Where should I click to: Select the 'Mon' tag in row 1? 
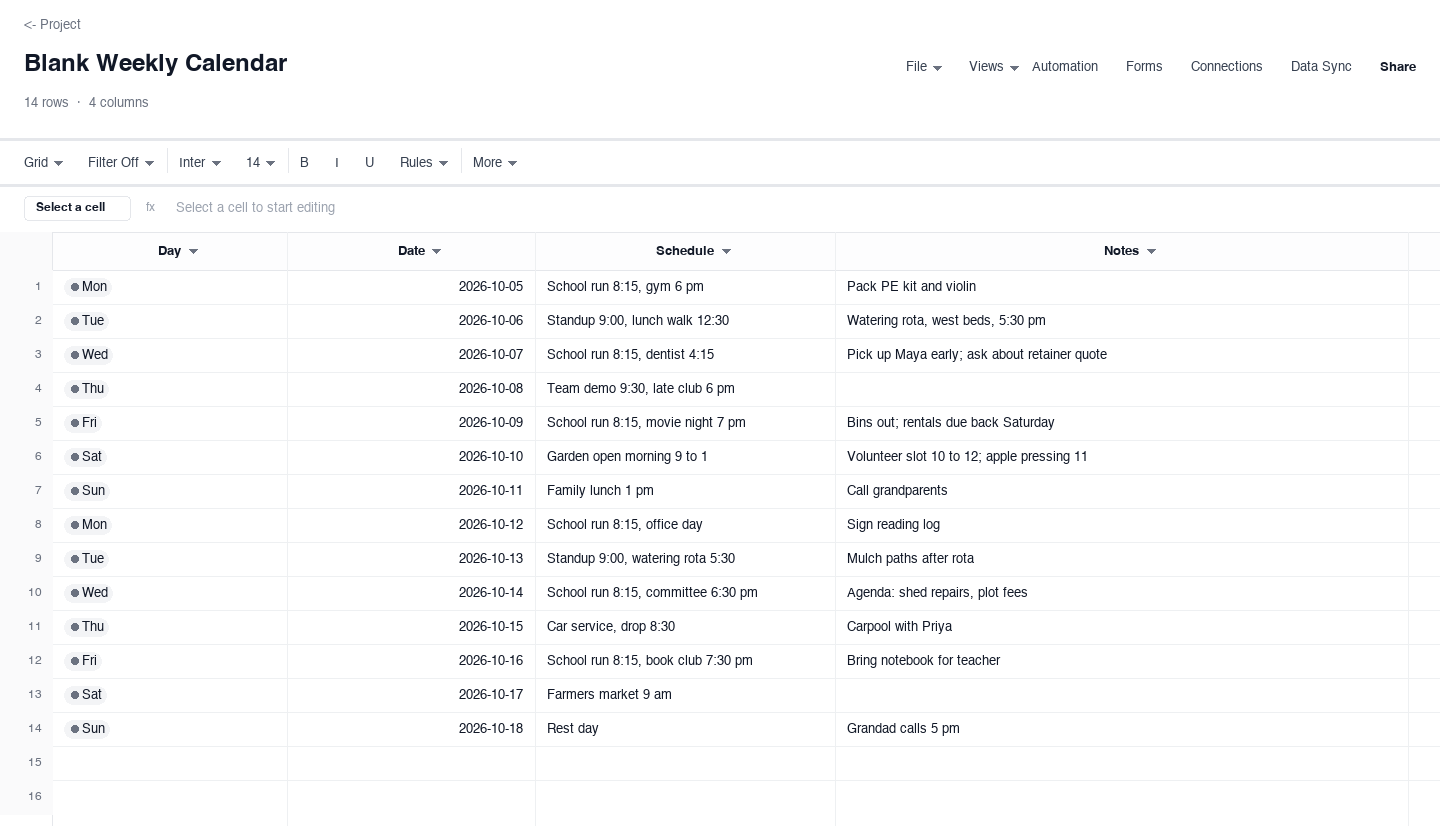[x=88, y=287]
